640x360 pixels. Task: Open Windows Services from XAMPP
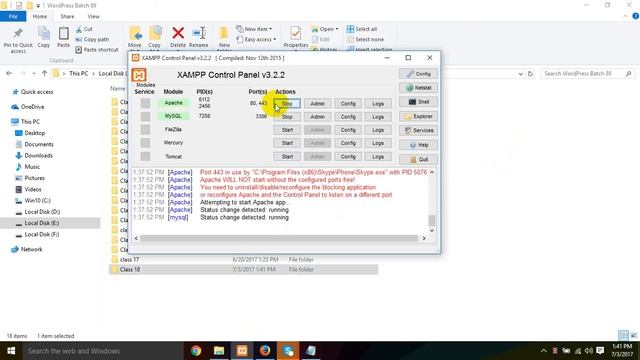click(418, 130)
